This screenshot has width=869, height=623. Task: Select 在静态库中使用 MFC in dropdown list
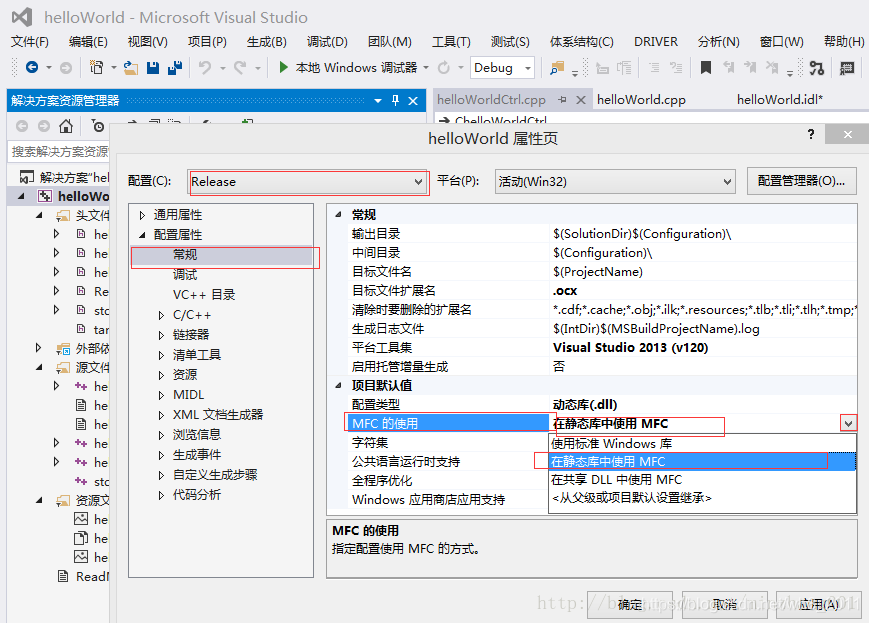coord(702,462)
